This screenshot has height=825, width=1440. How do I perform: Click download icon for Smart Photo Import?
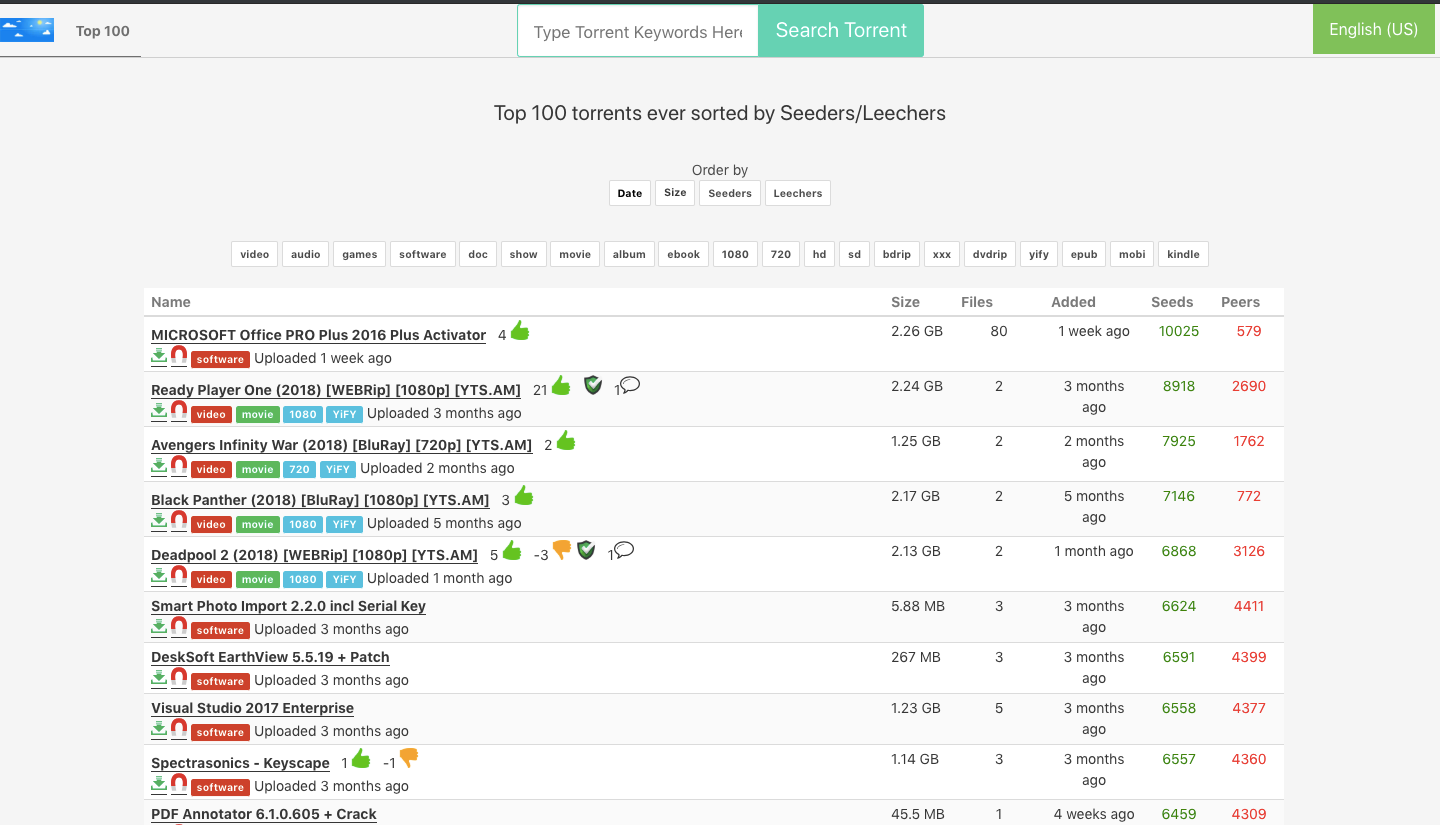tap(159, 627)
